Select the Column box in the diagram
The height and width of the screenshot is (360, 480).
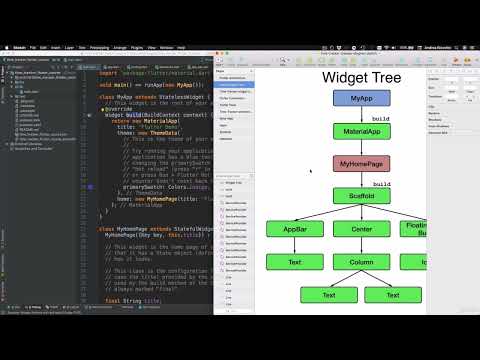(362, 262)
